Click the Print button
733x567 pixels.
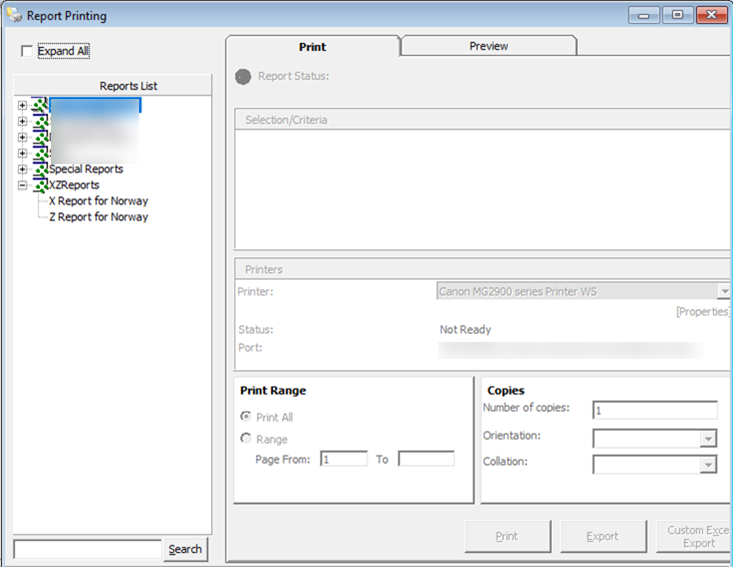pyautogui.click(x=508, y=536)
